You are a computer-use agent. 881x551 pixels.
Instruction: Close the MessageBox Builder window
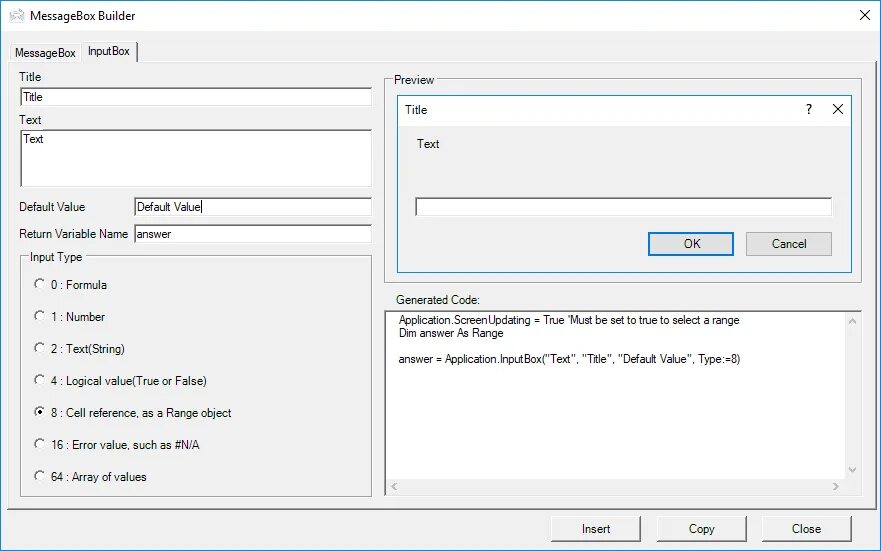pos(865,15)
